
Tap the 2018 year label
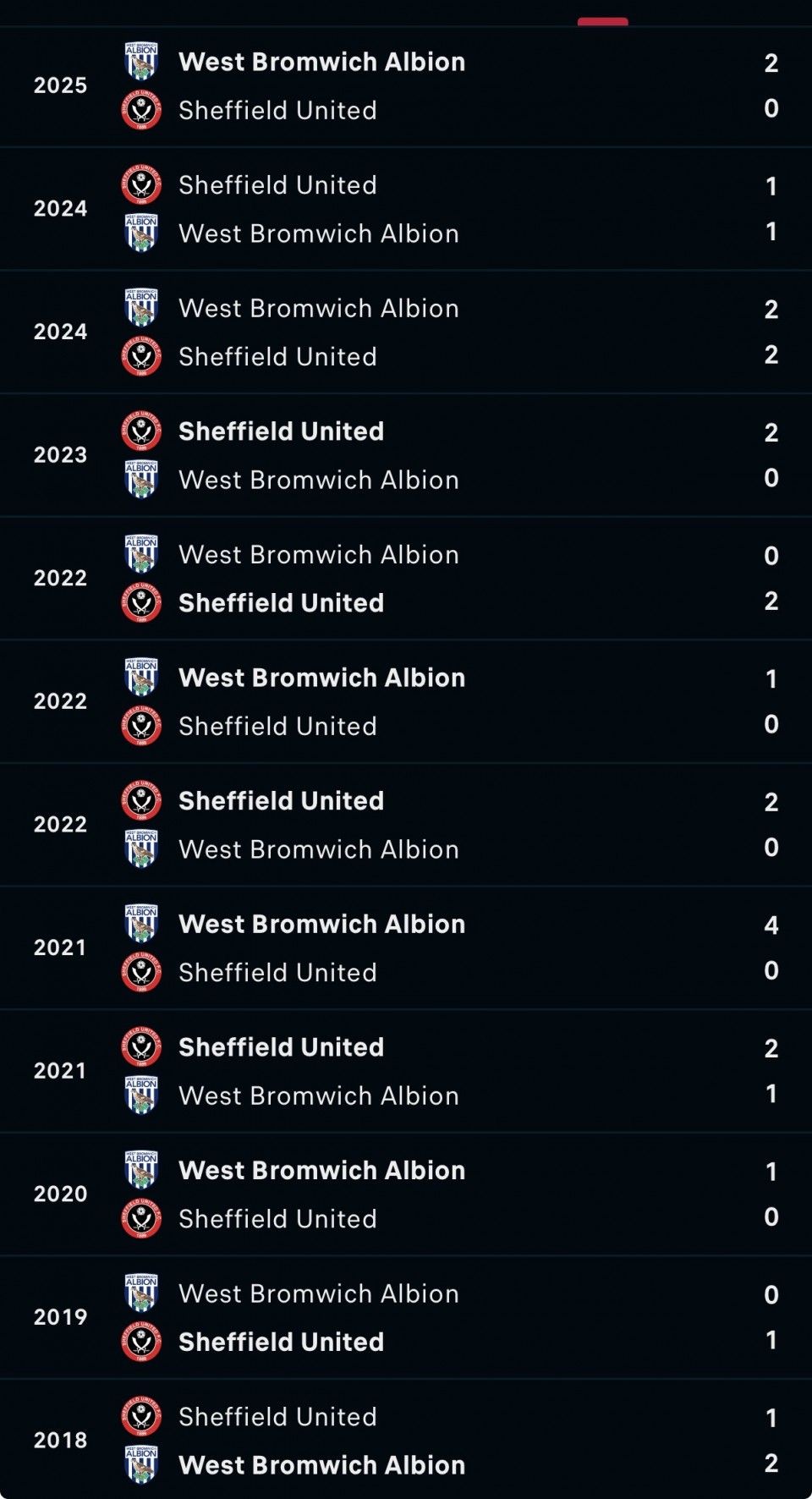[60, 1440]
